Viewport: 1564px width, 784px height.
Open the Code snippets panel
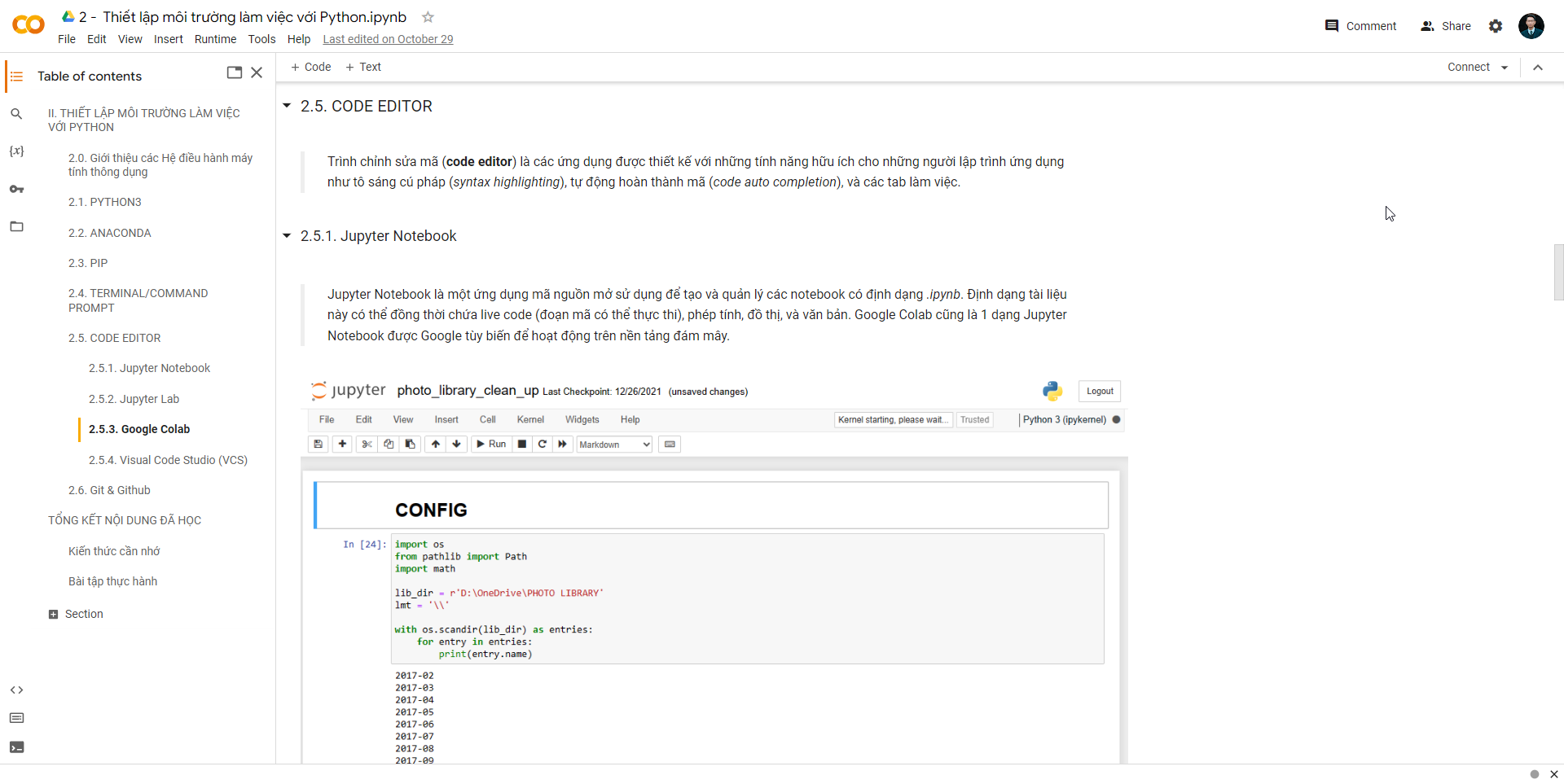pos(17,690)
